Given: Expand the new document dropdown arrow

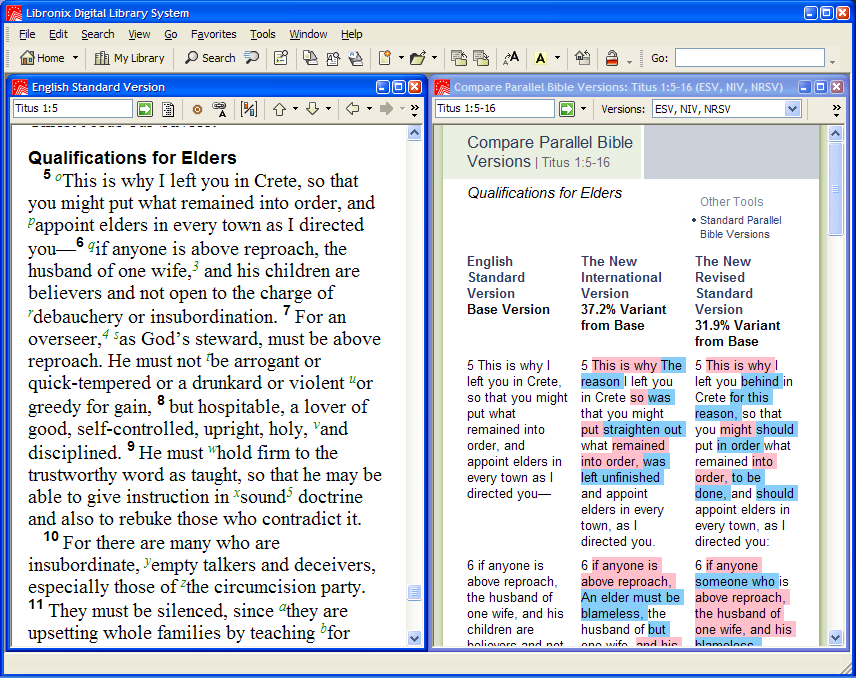Looking at the screenshot, I should (x=401, y=58).
